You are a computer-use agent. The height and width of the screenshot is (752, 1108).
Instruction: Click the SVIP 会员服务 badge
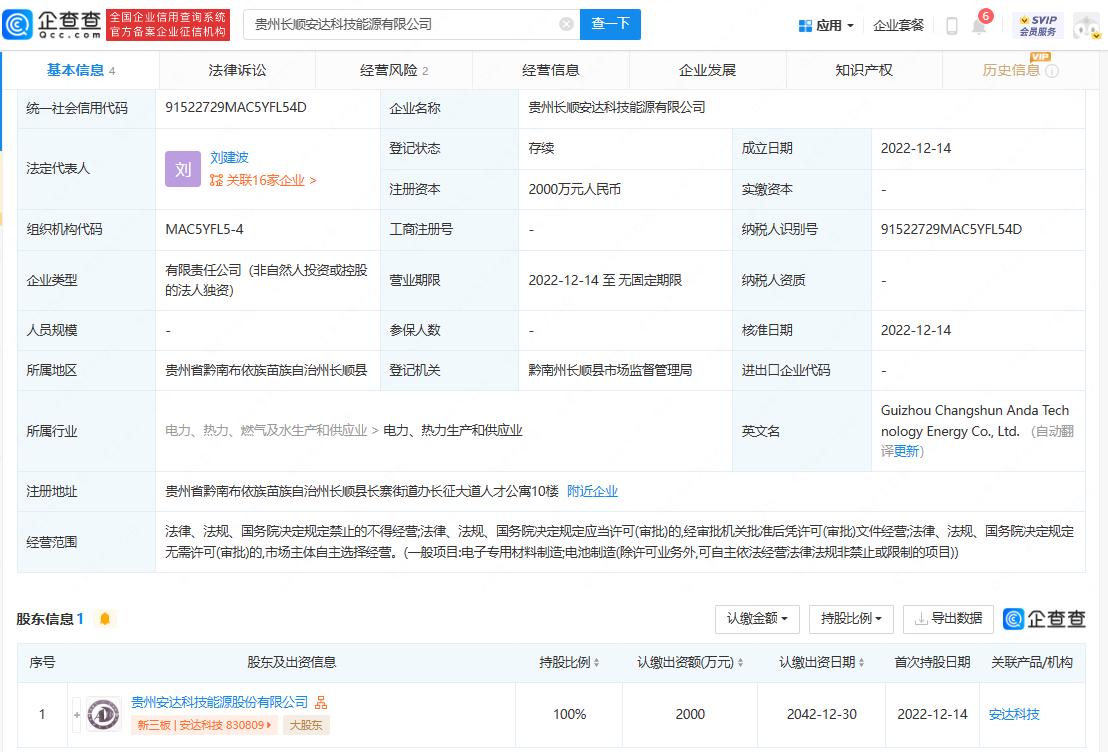pos(1038,25)
